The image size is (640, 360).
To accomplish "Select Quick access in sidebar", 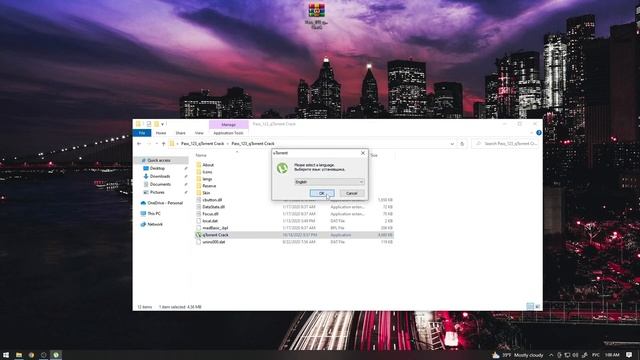I will coord(159,160).
